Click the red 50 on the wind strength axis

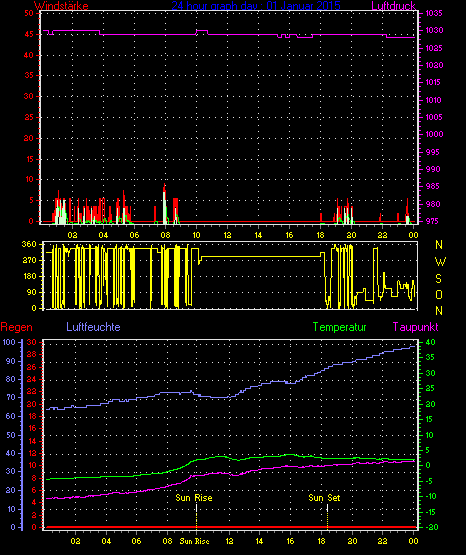click(29, 13)
